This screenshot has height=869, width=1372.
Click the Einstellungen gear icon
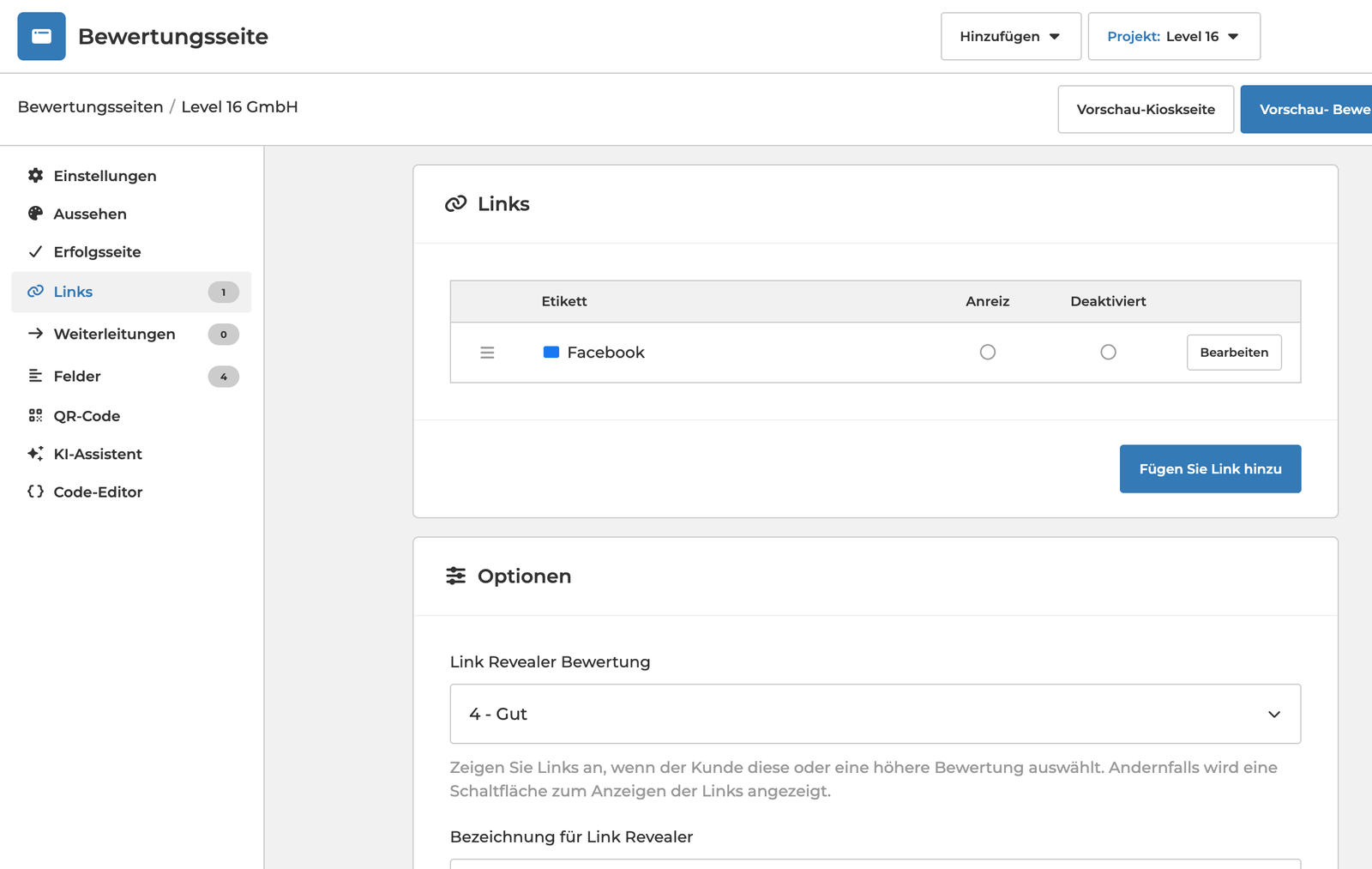35,175
